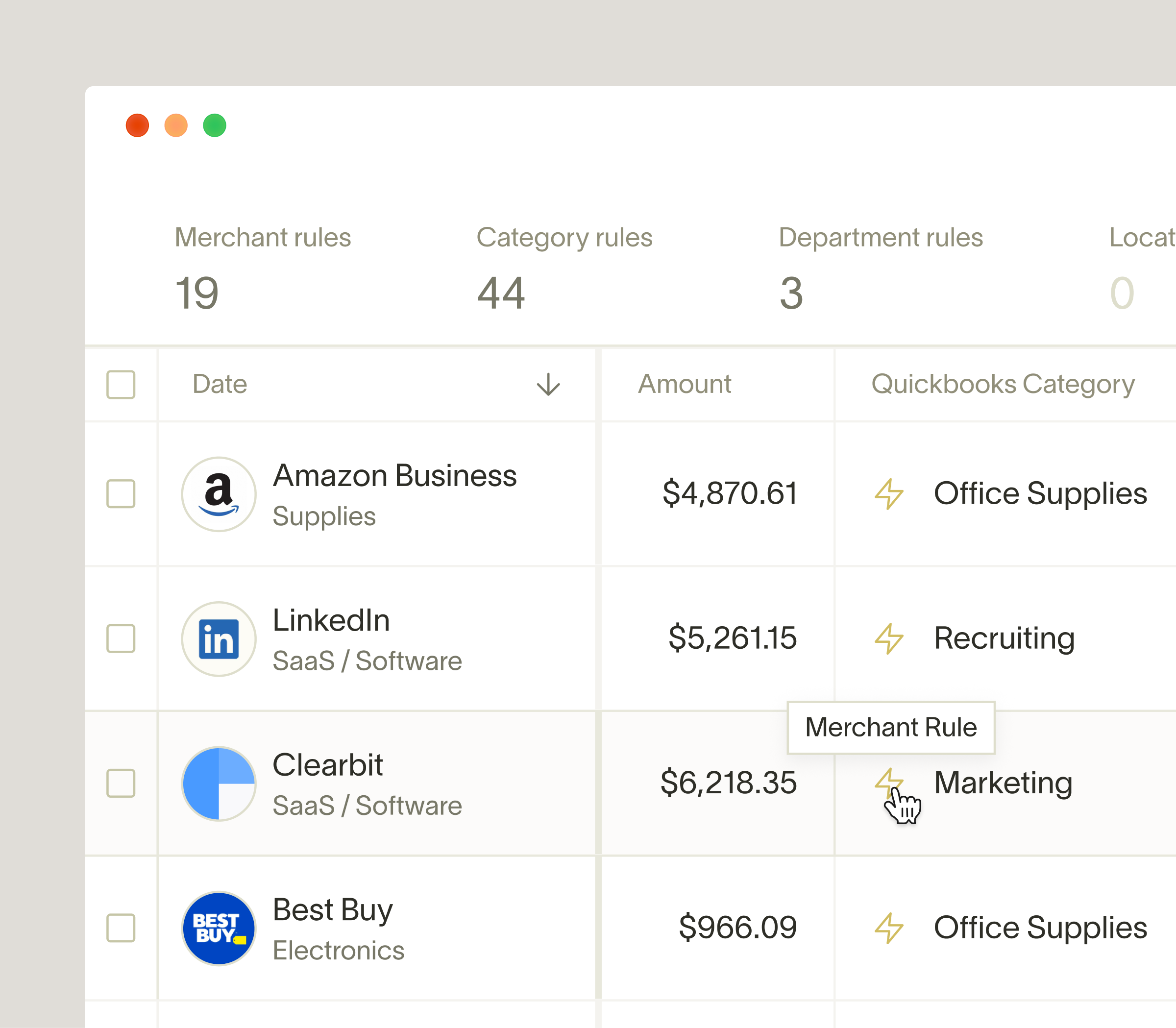Select the Clearbit merchant logo
Screen dimensions: 1176x1028
pyautogui.click(x=218, y=783)
